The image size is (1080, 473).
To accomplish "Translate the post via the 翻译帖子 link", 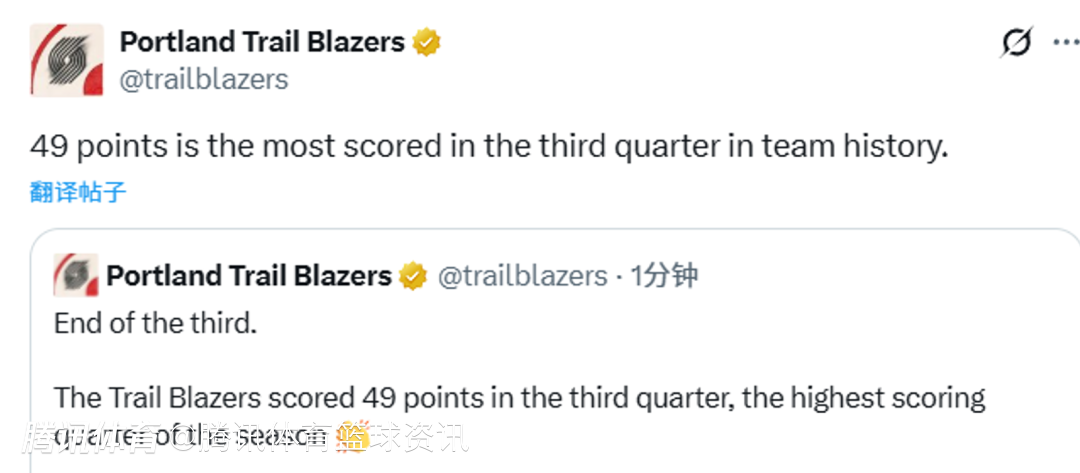I will click(x=78, y=192).
